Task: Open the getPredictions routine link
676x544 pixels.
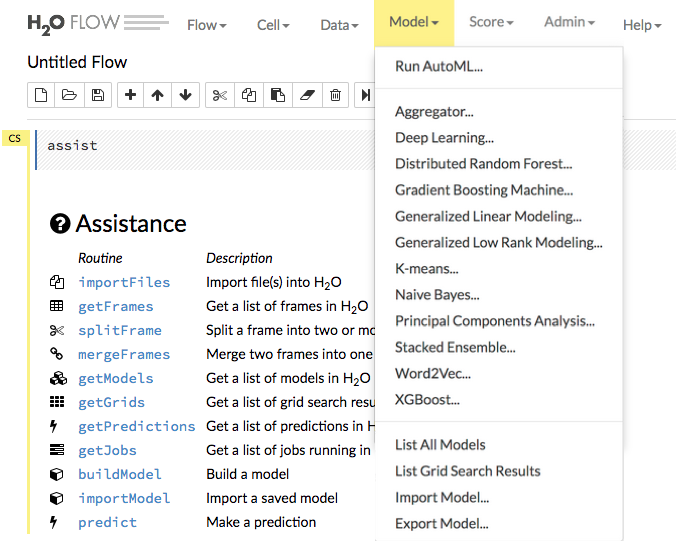Action: point(137,426)
